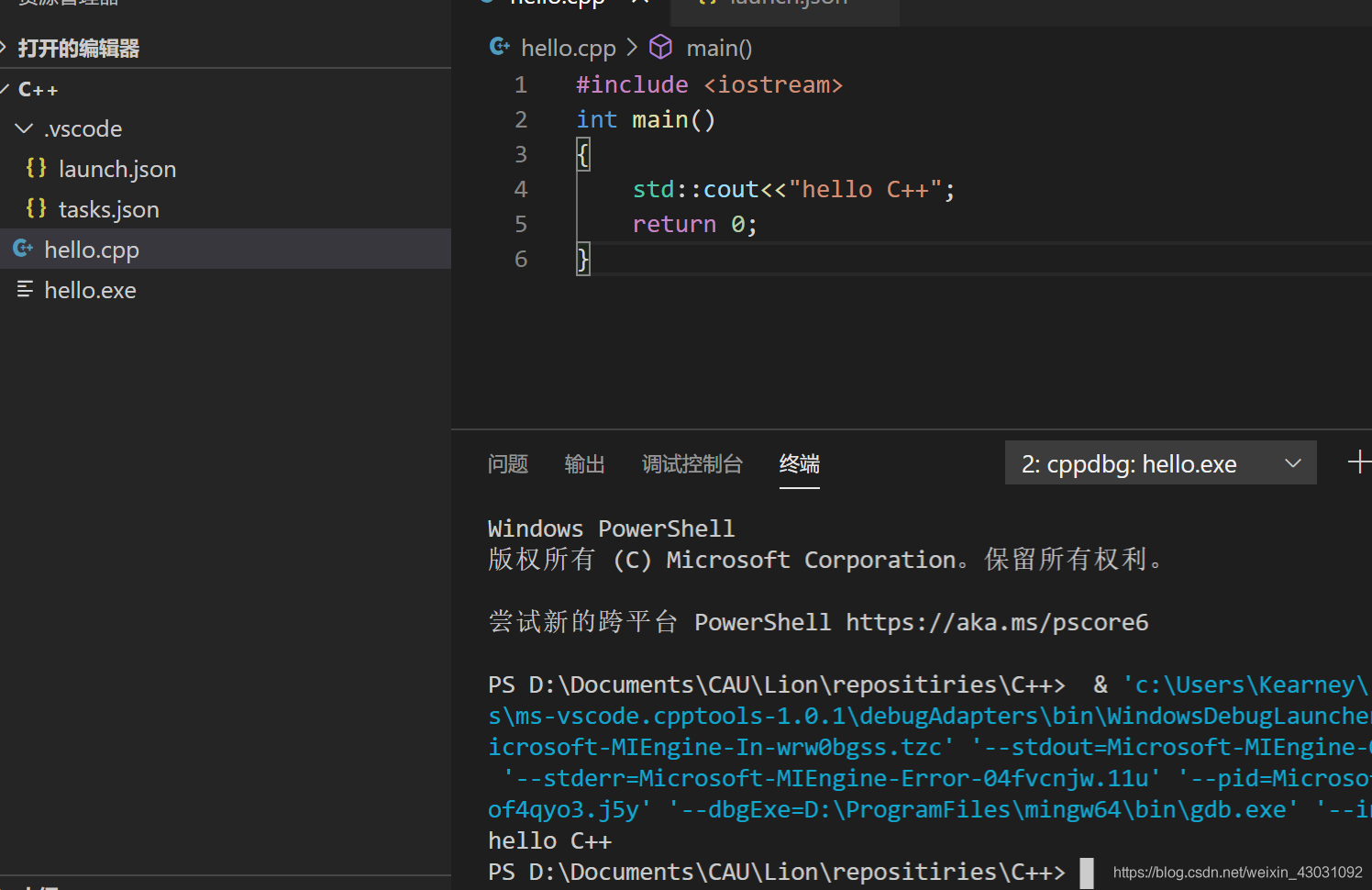This screenshot has width=1372, height=890.
Task: Click line number 4 in the gutter
Action: [521, 189]
